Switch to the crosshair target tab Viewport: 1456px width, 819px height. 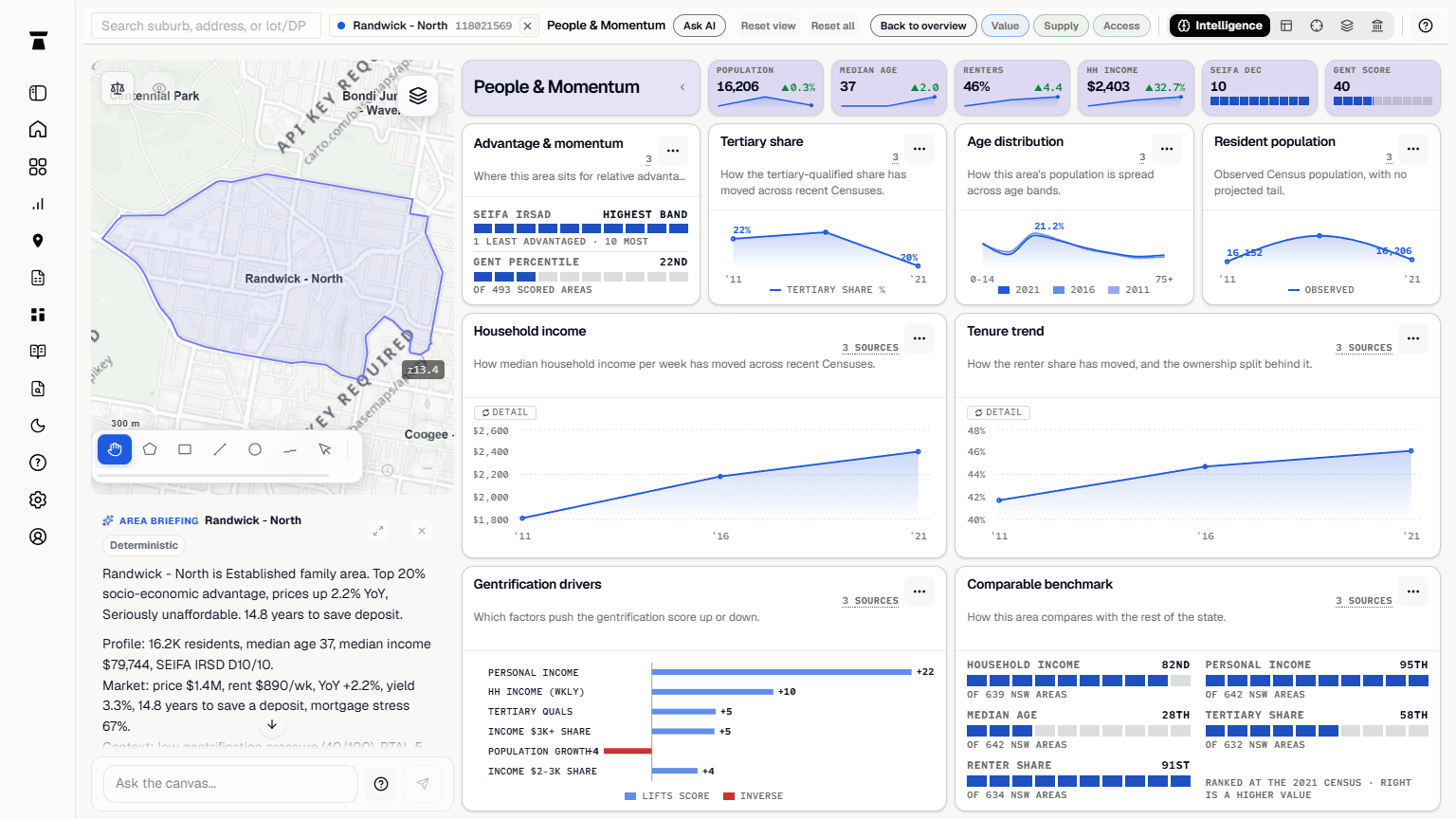(x=1317, y=26)
